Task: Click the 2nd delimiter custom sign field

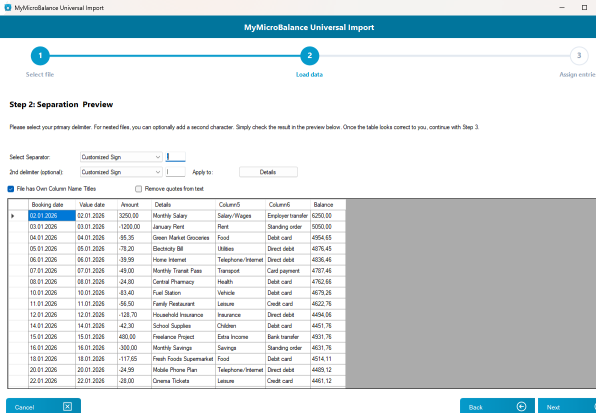Action: (176, 172)
